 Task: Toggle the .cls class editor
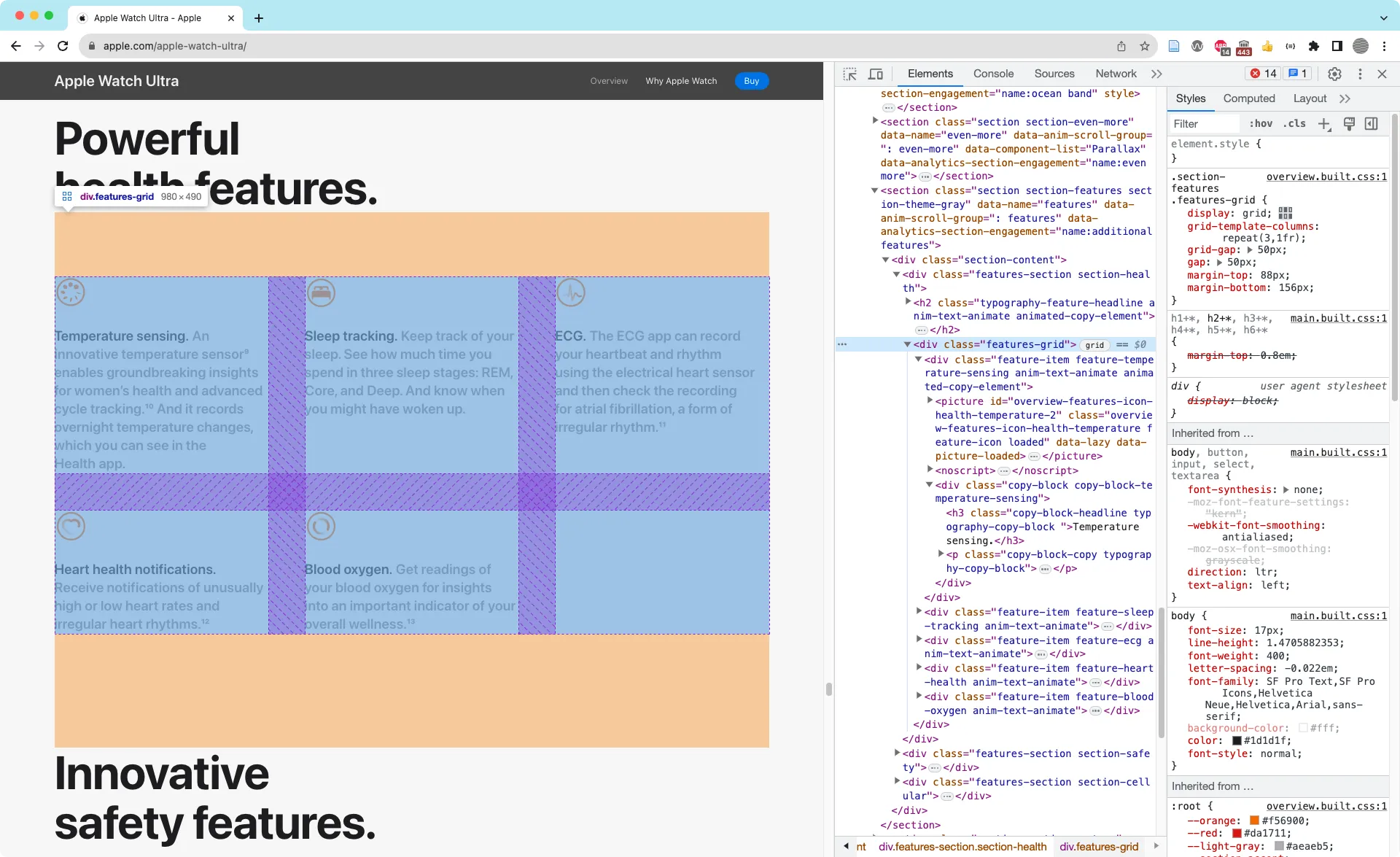click(1294, 123)
